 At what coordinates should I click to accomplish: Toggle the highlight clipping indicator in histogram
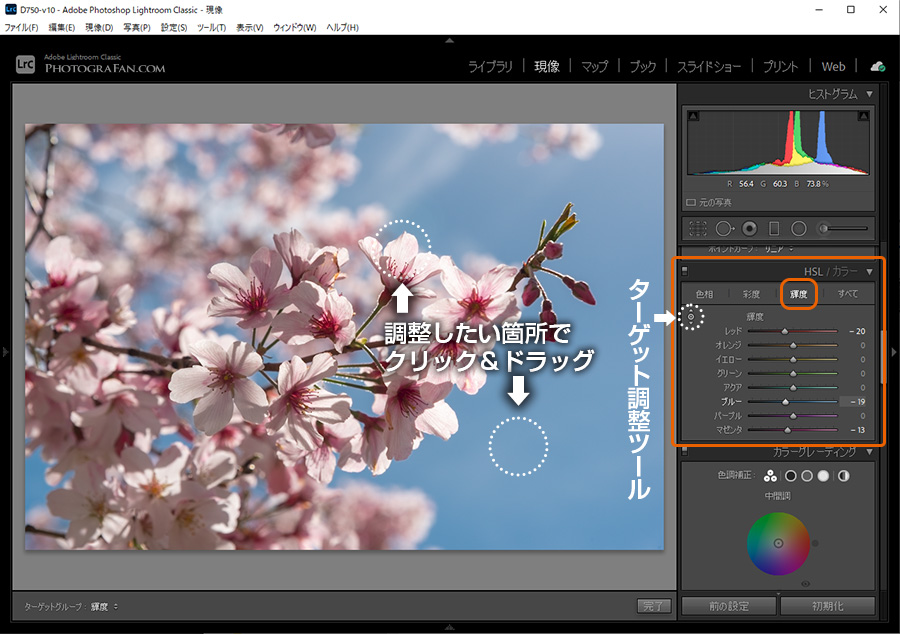click(863, 116)
